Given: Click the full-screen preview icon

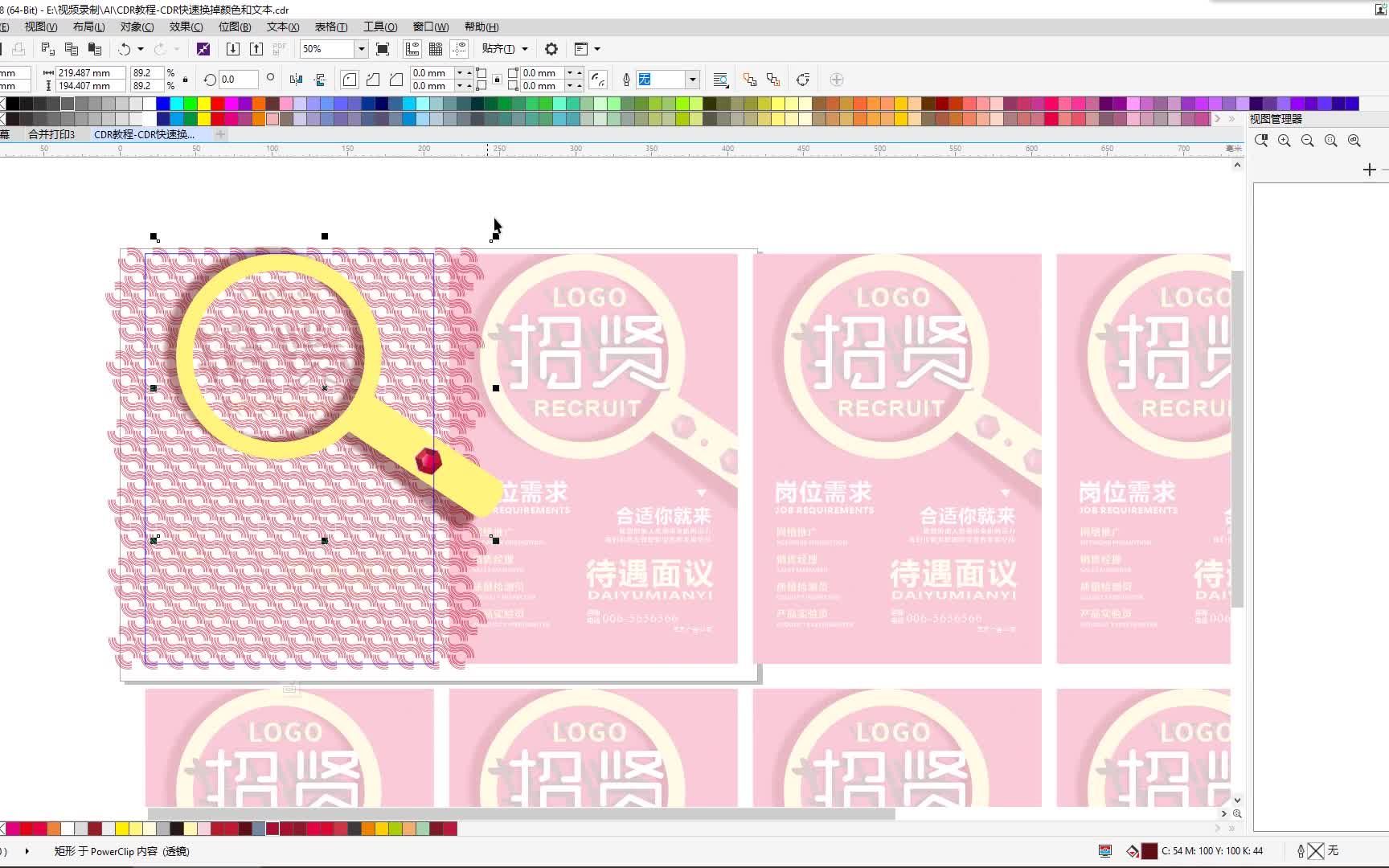Looking at the screenshot, I should pos(383,49).
